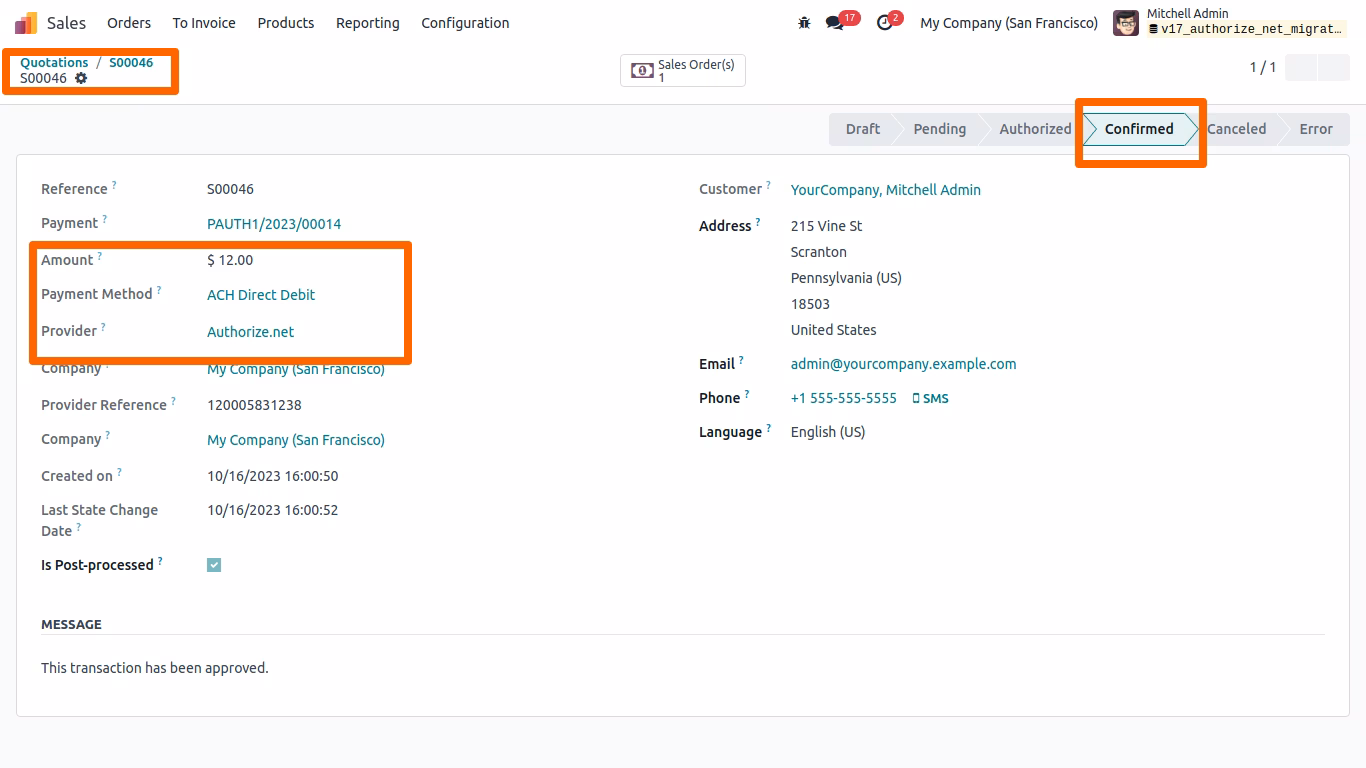The image size is (1366, 768).
Task: Click language value English (US)
Action: (828, 432)
